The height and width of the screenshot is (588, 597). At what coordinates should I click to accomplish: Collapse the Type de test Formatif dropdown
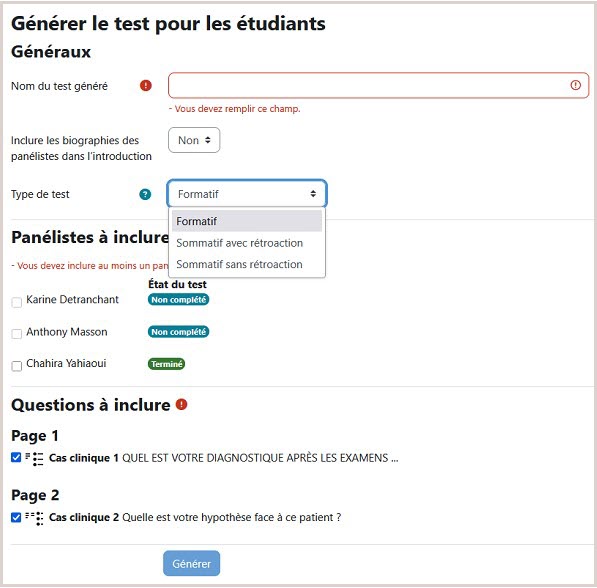(x=247, y=193)
